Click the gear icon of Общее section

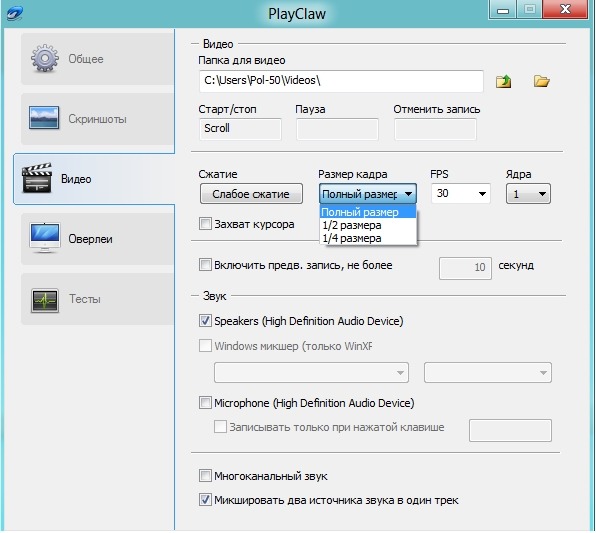click(45, 59)
